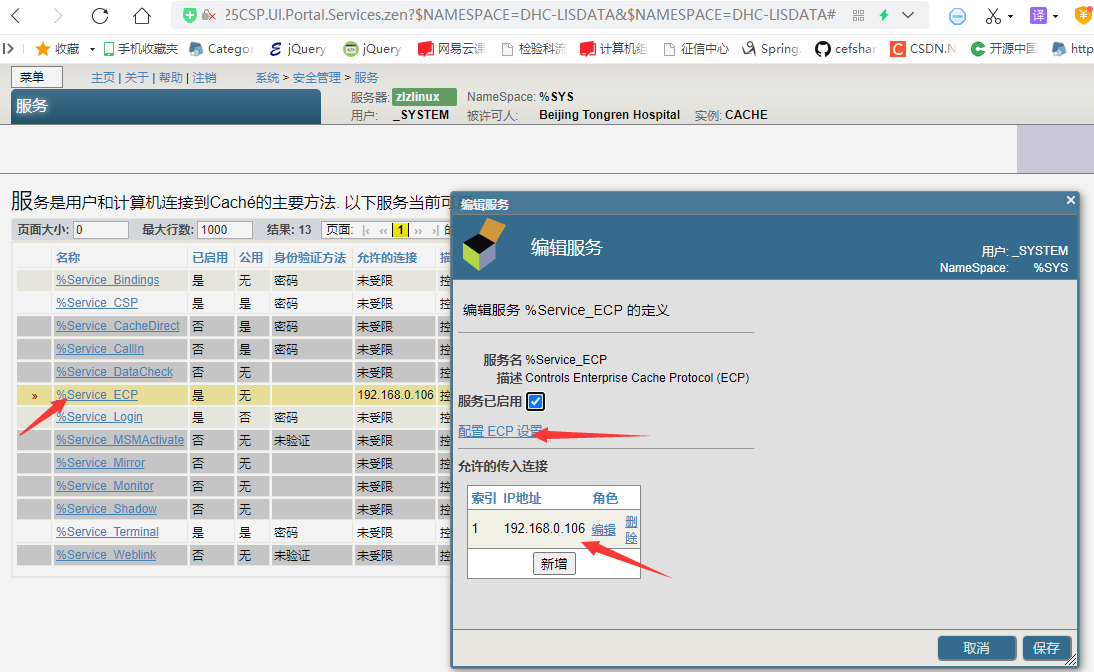Open the %Service_Login service
The height and width of the screenshot is (672, 1094).
[99, 417]
